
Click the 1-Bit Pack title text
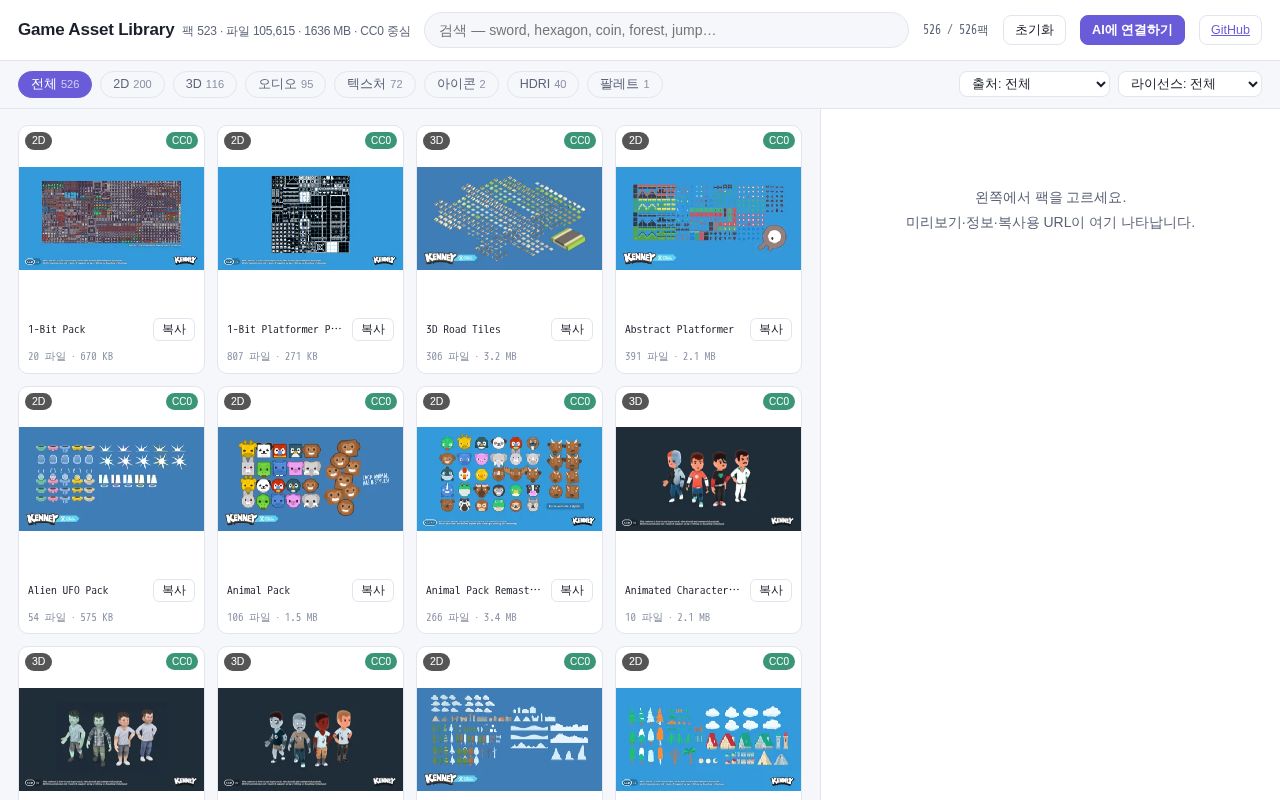pyautogui.click(x=57, y=329)
